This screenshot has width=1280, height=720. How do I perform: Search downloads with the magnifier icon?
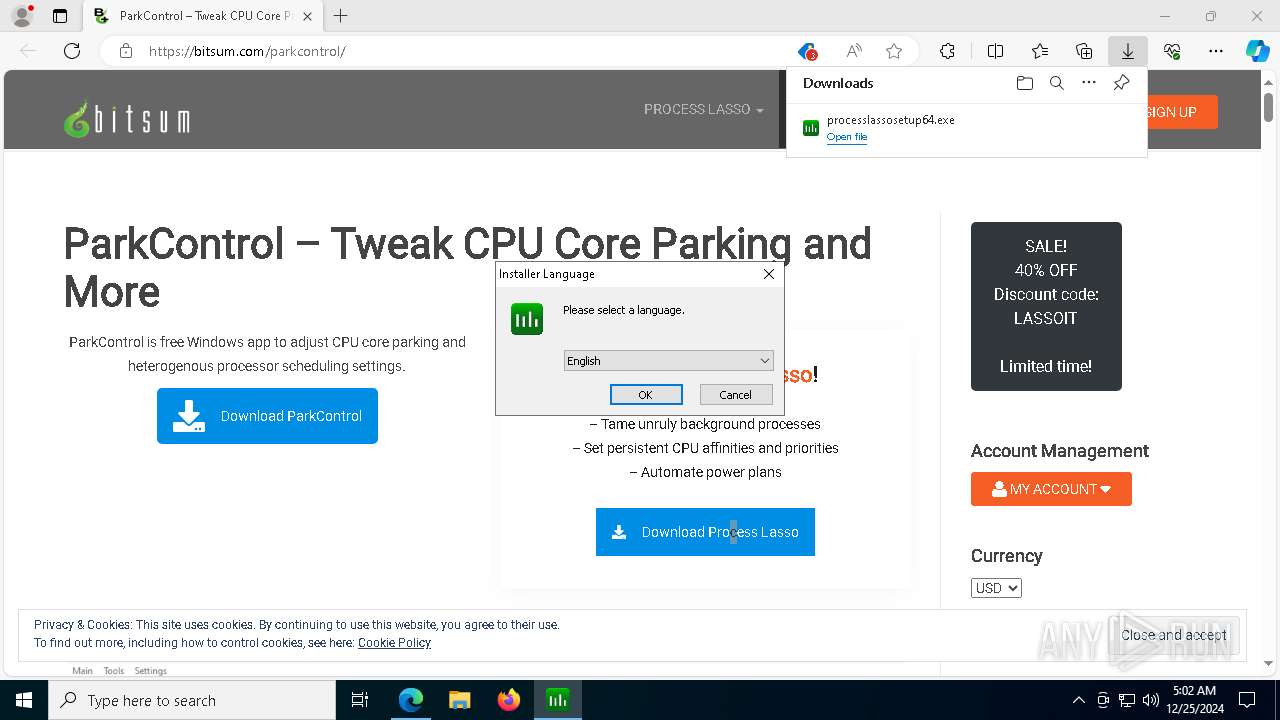[1056, 83]
